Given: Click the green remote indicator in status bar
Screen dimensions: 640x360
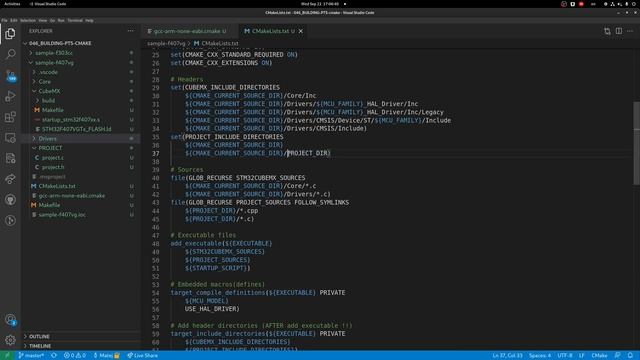Looking at the screenshot, I should point(7,356).
